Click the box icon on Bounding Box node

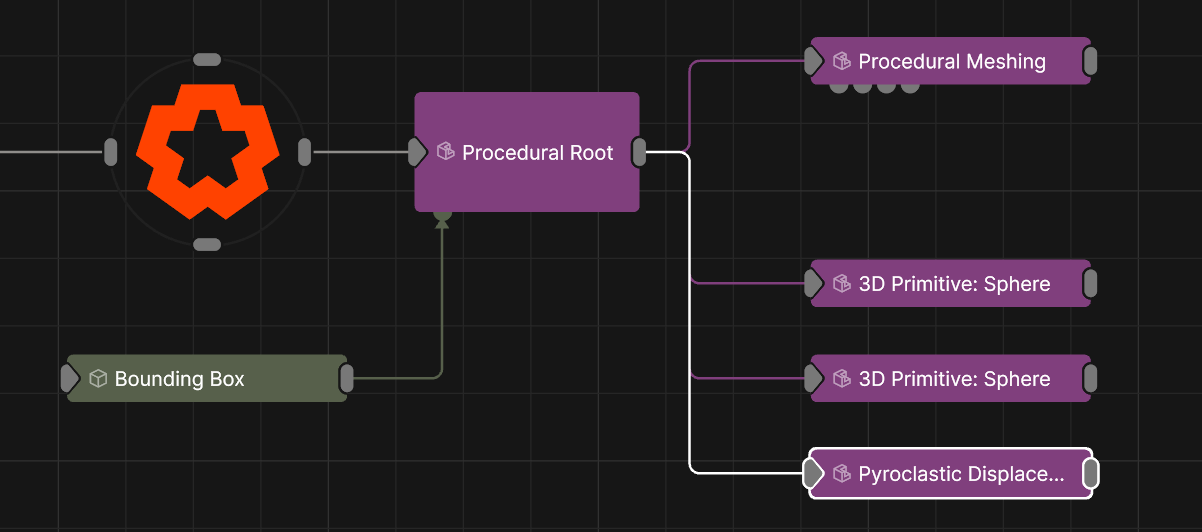point(98,379)
